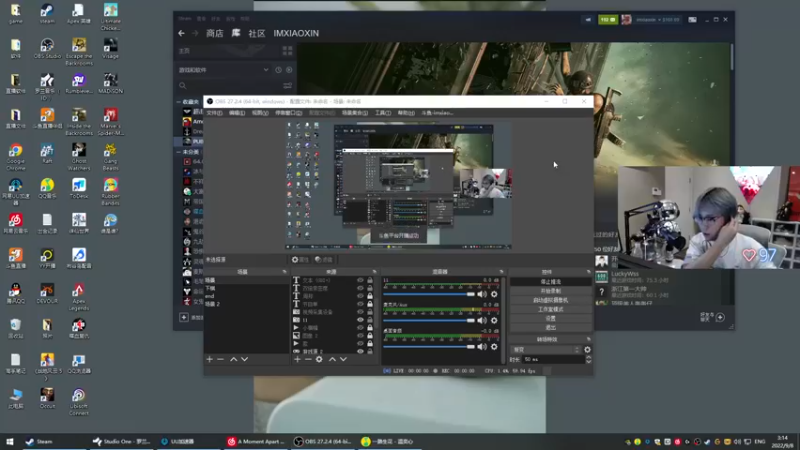This screenshot has width=800, height=450.
Task: Enable 工作室模式 in OBS controls
Action: click(x=551, y=309)
